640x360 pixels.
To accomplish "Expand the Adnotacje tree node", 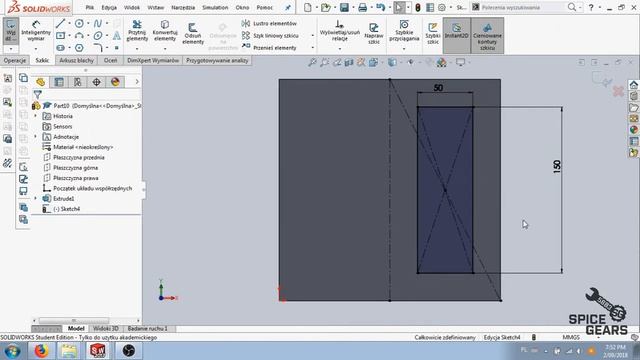I will (36, 137).
